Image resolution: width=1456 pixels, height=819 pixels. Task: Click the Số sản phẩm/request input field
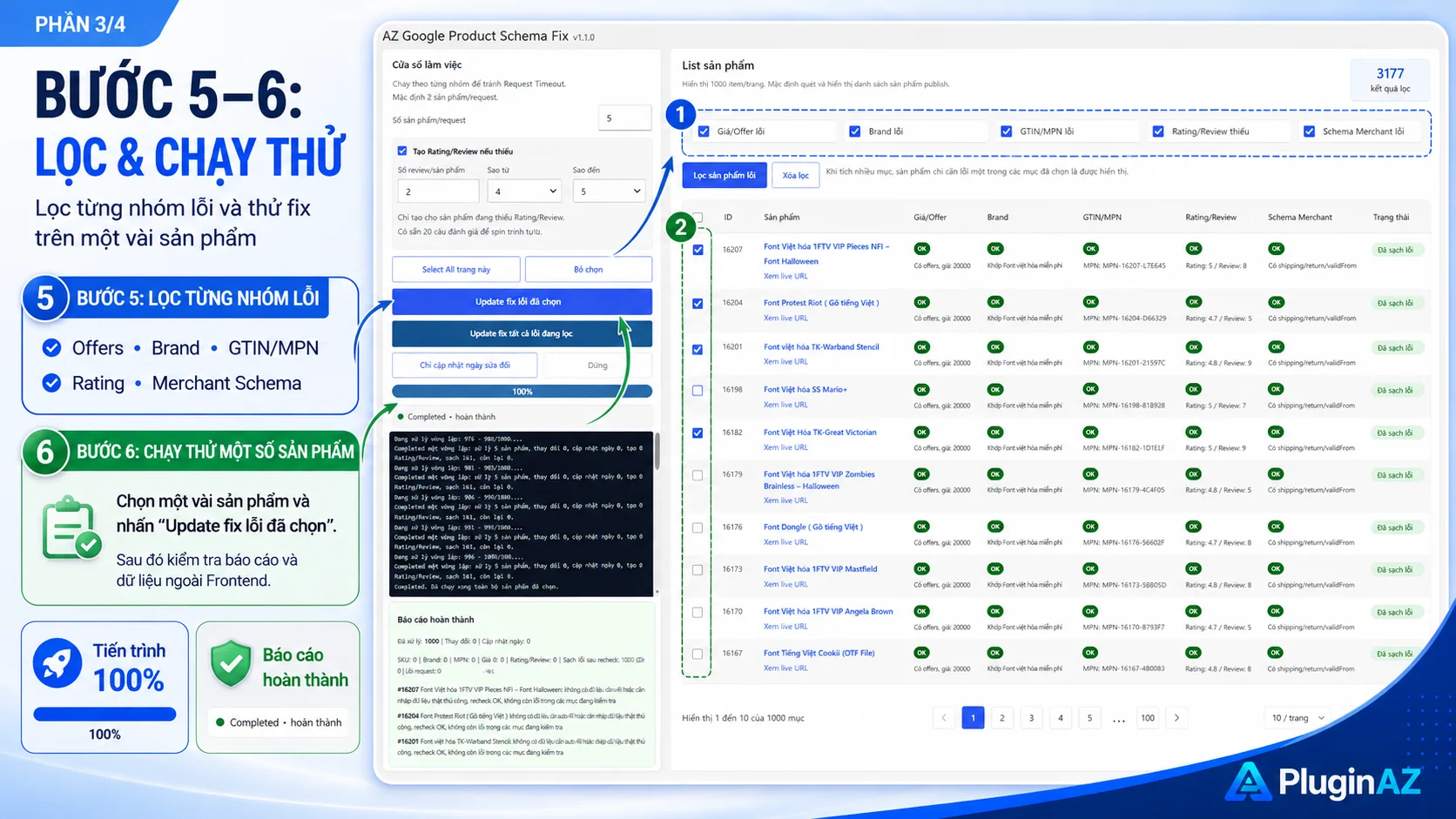[624, 118]
